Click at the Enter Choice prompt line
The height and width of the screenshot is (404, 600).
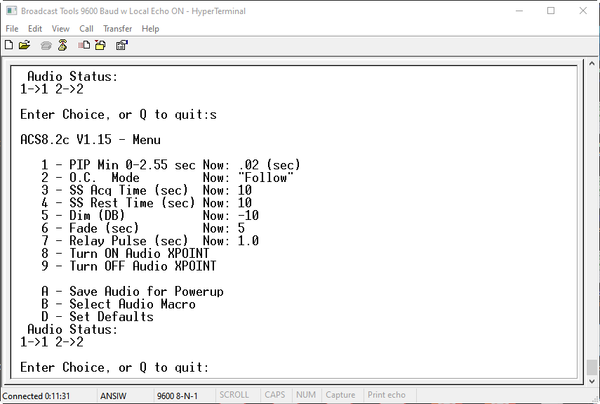115,367
